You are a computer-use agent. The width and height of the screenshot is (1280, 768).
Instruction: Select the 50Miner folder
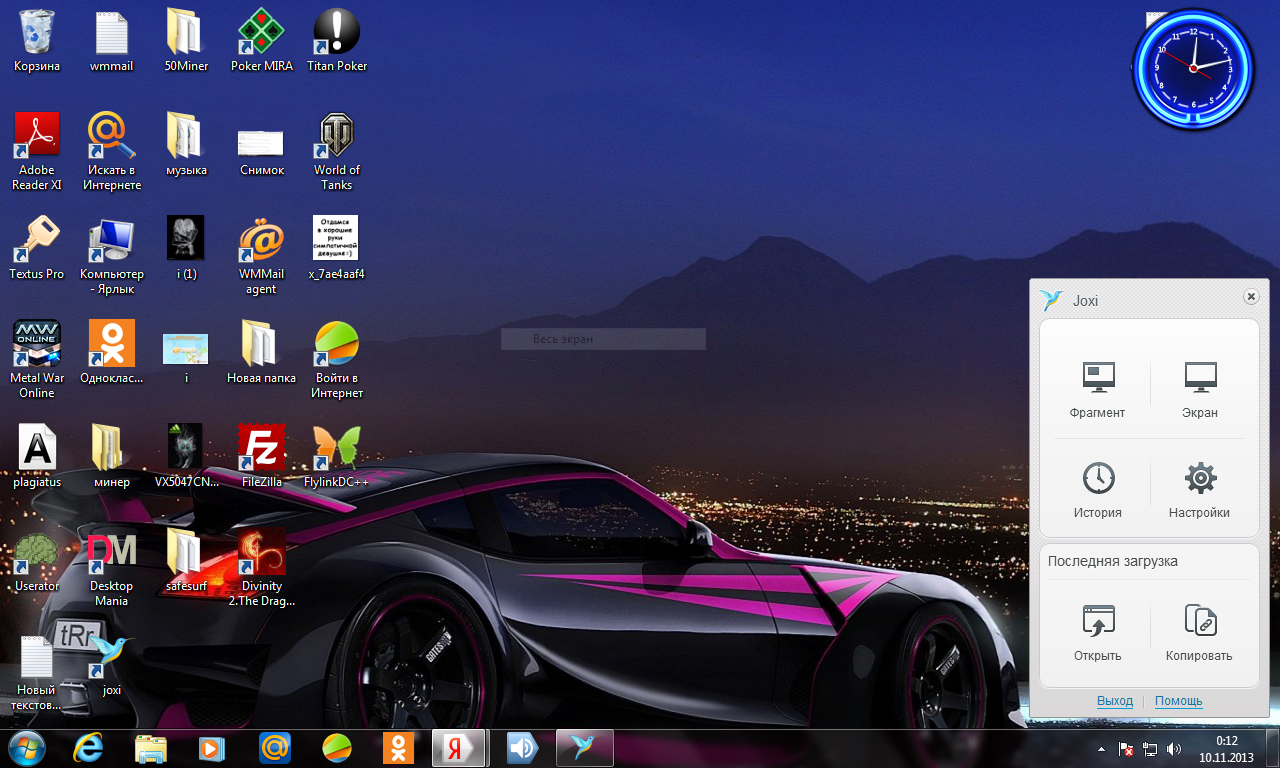click(x=187, y=41)
